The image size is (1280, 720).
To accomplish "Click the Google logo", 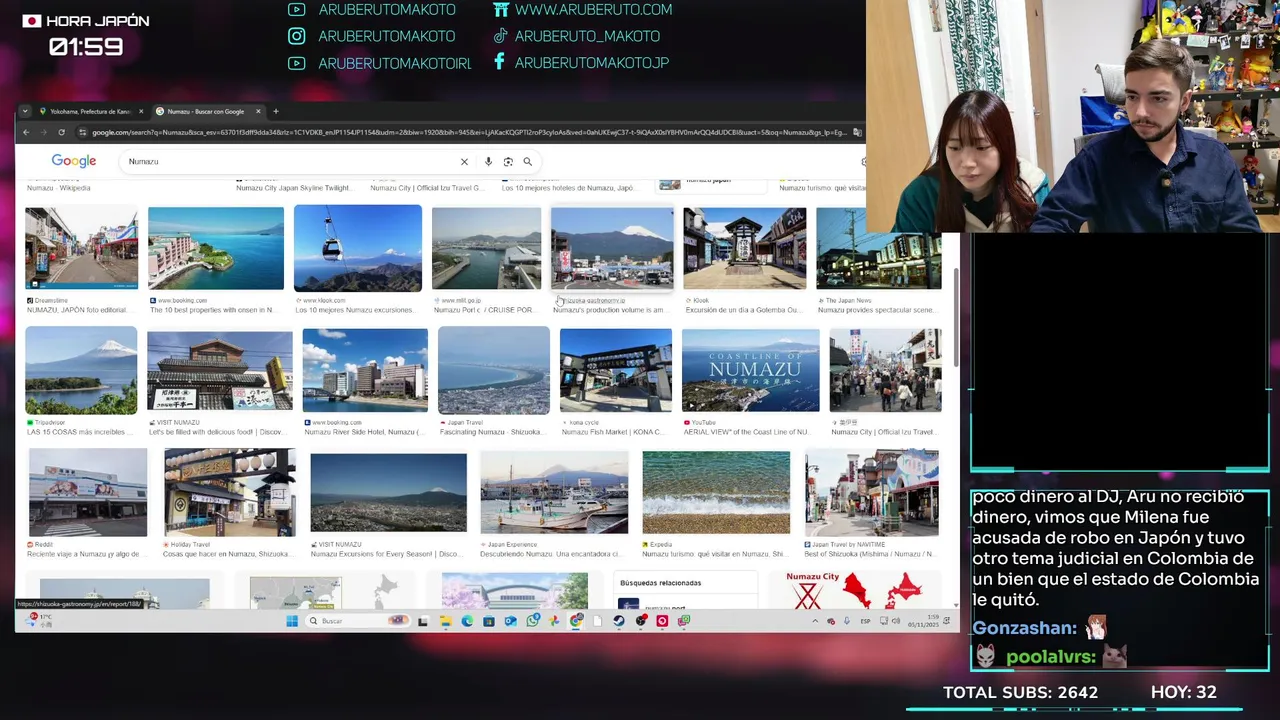I will pyautogui.click(x=74, y=161).
